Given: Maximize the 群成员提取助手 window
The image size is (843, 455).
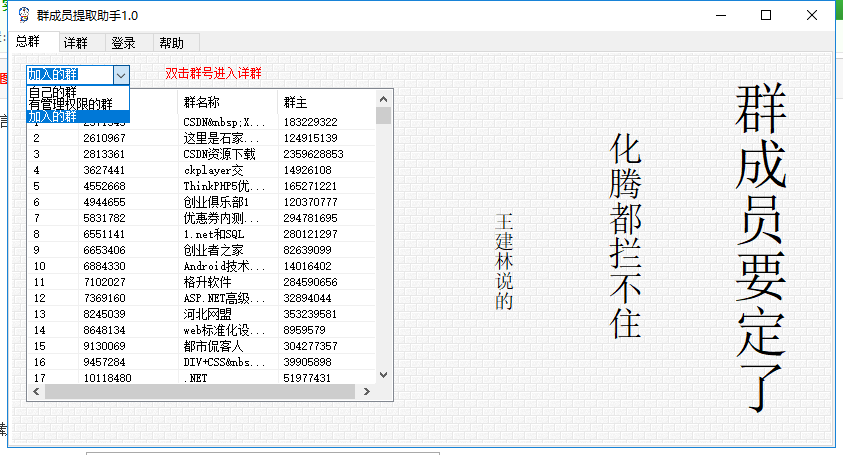Looking at the screenshot, I should click(x=766, y=15).
